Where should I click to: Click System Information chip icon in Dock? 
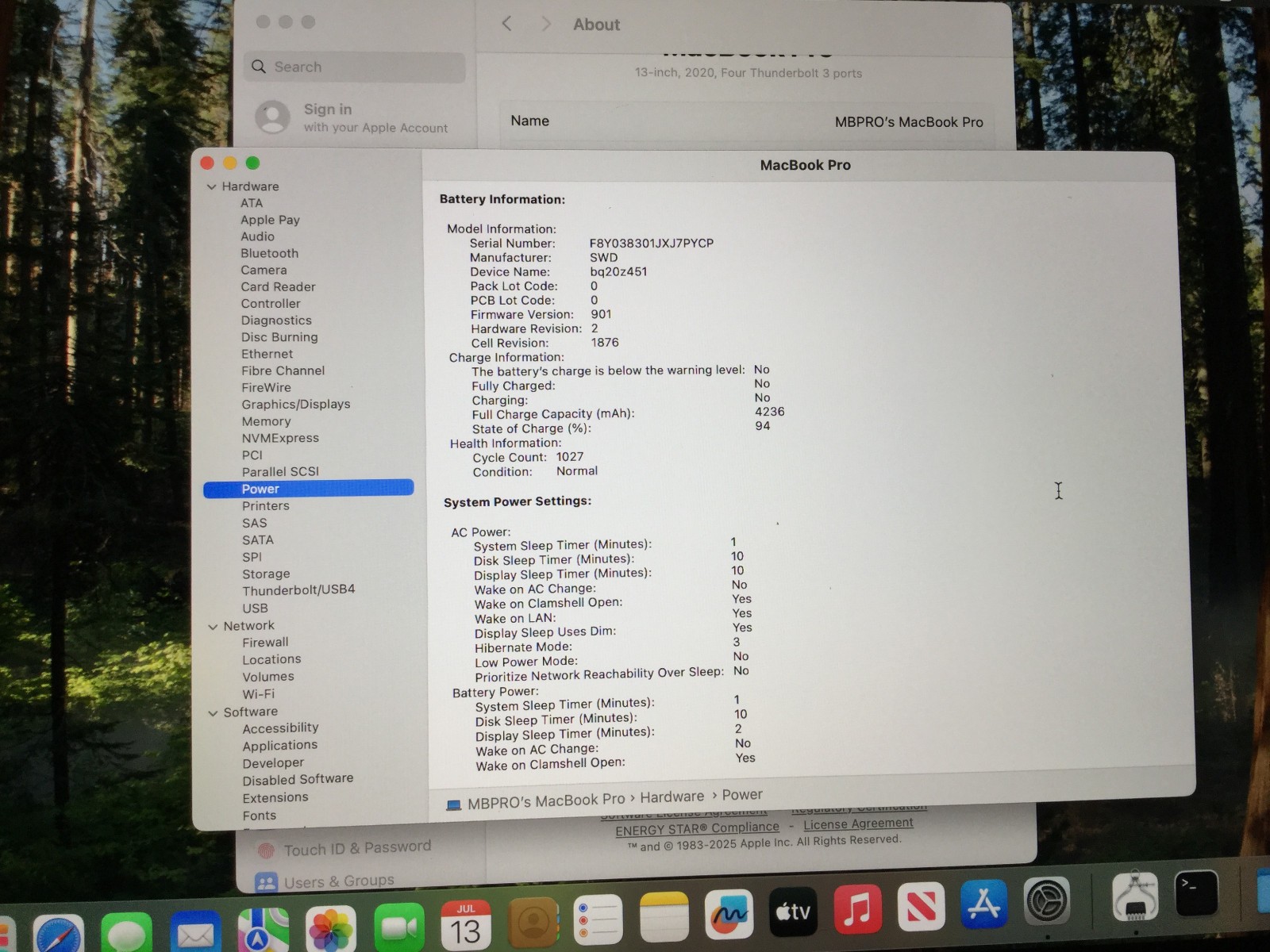[x=1135, y=897]
